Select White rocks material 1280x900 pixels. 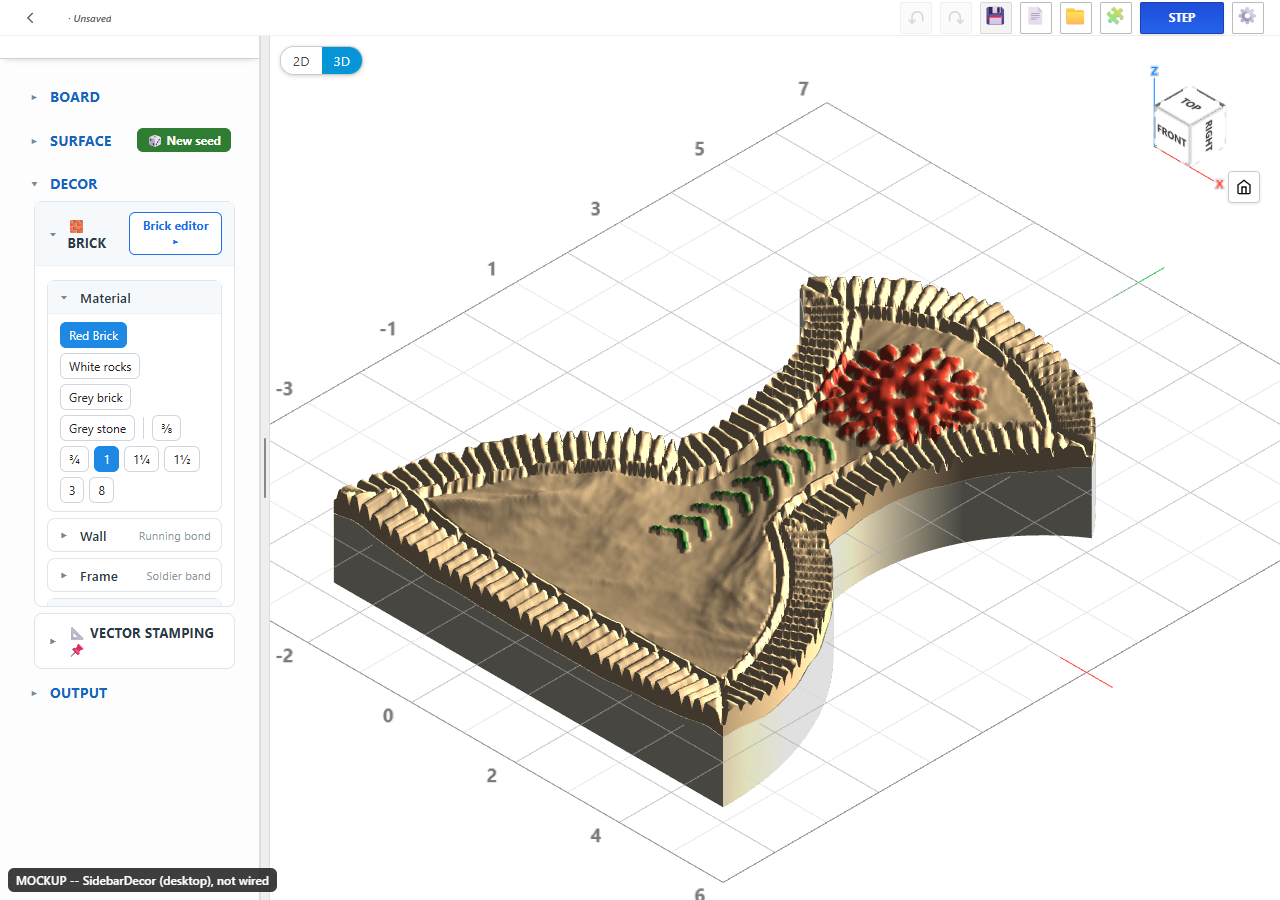click(100, 367)
